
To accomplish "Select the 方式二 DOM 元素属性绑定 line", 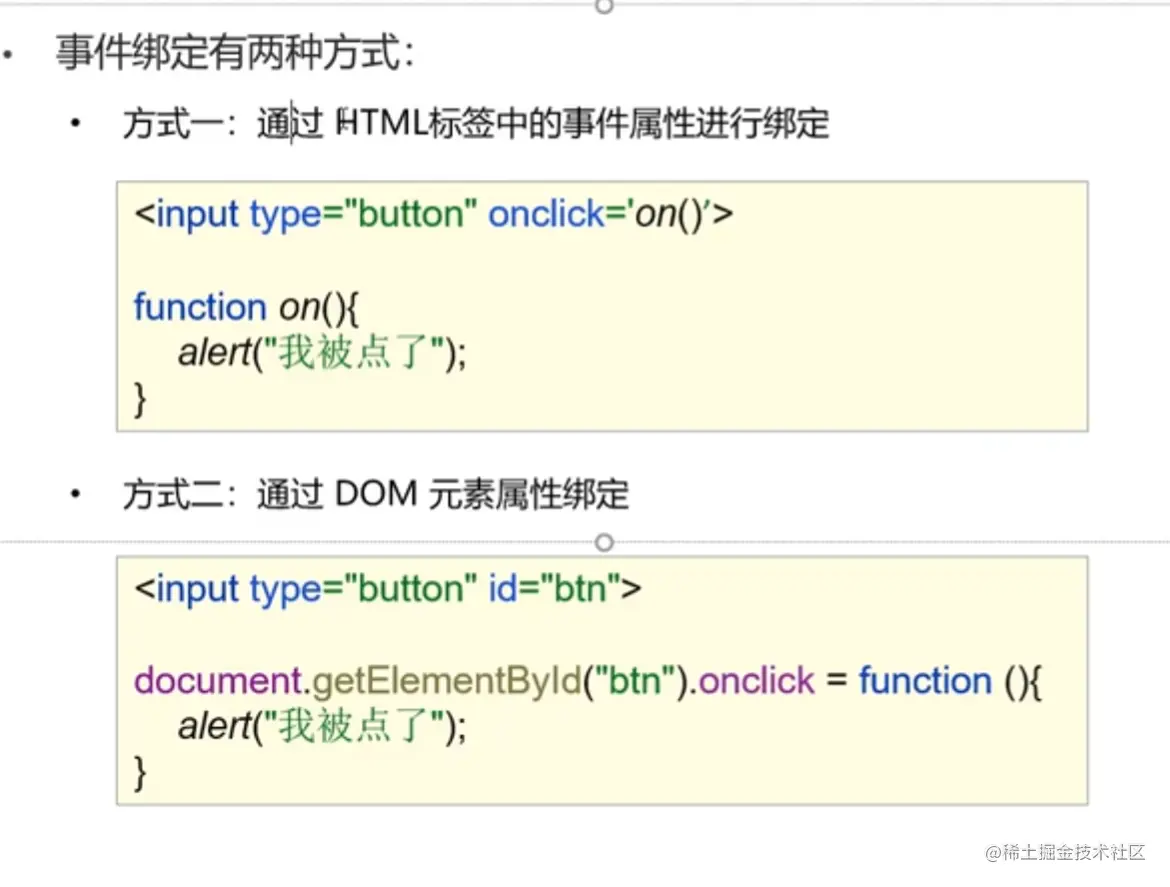I will pos(376,494).
